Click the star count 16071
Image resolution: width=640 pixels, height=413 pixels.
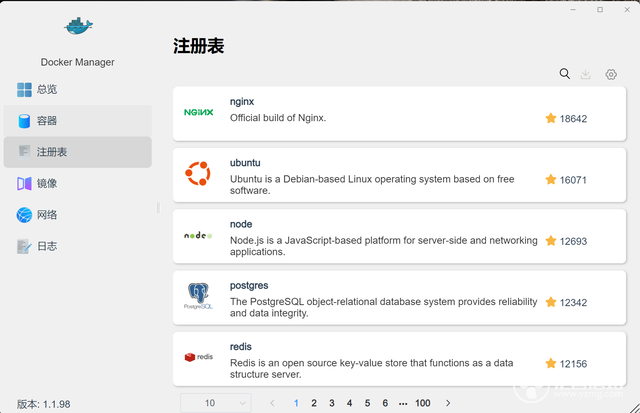pos(573,180)
